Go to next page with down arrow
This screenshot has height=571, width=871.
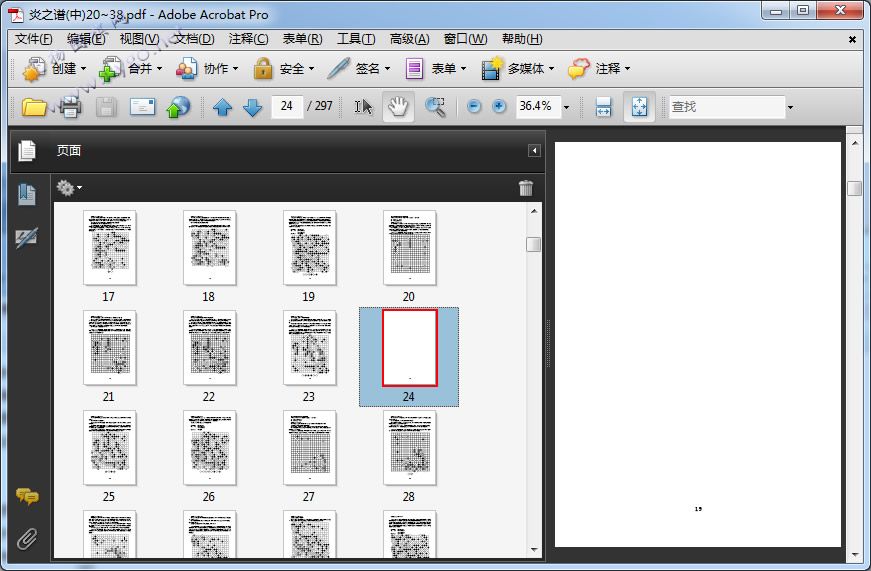coord(252,107)
